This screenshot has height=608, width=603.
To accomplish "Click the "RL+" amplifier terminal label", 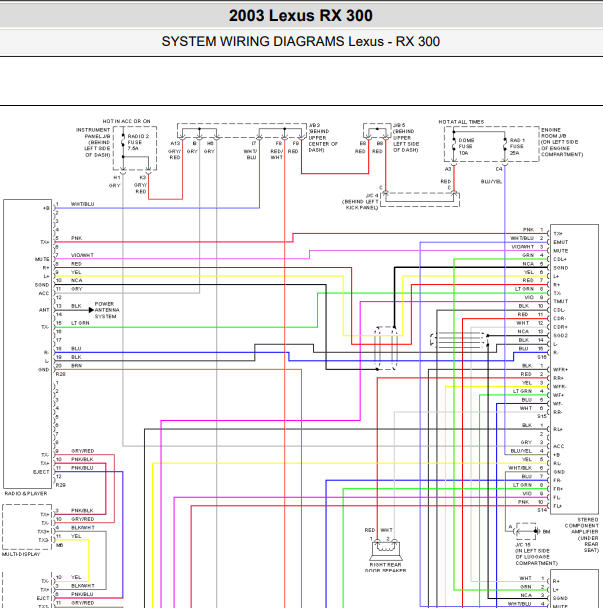I will tap(558, 429).
